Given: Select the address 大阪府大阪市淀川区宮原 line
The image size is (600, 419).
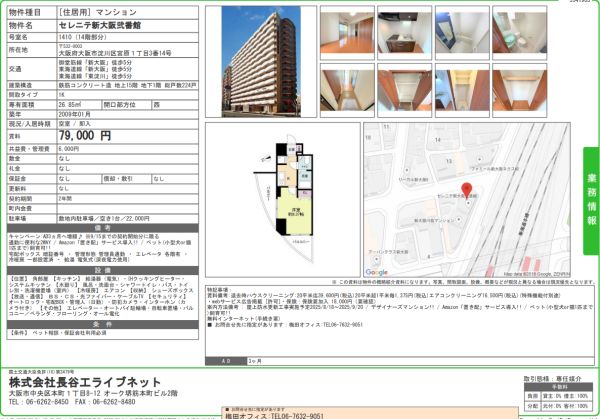Looking at the screenshot, I should pos(115,53).
